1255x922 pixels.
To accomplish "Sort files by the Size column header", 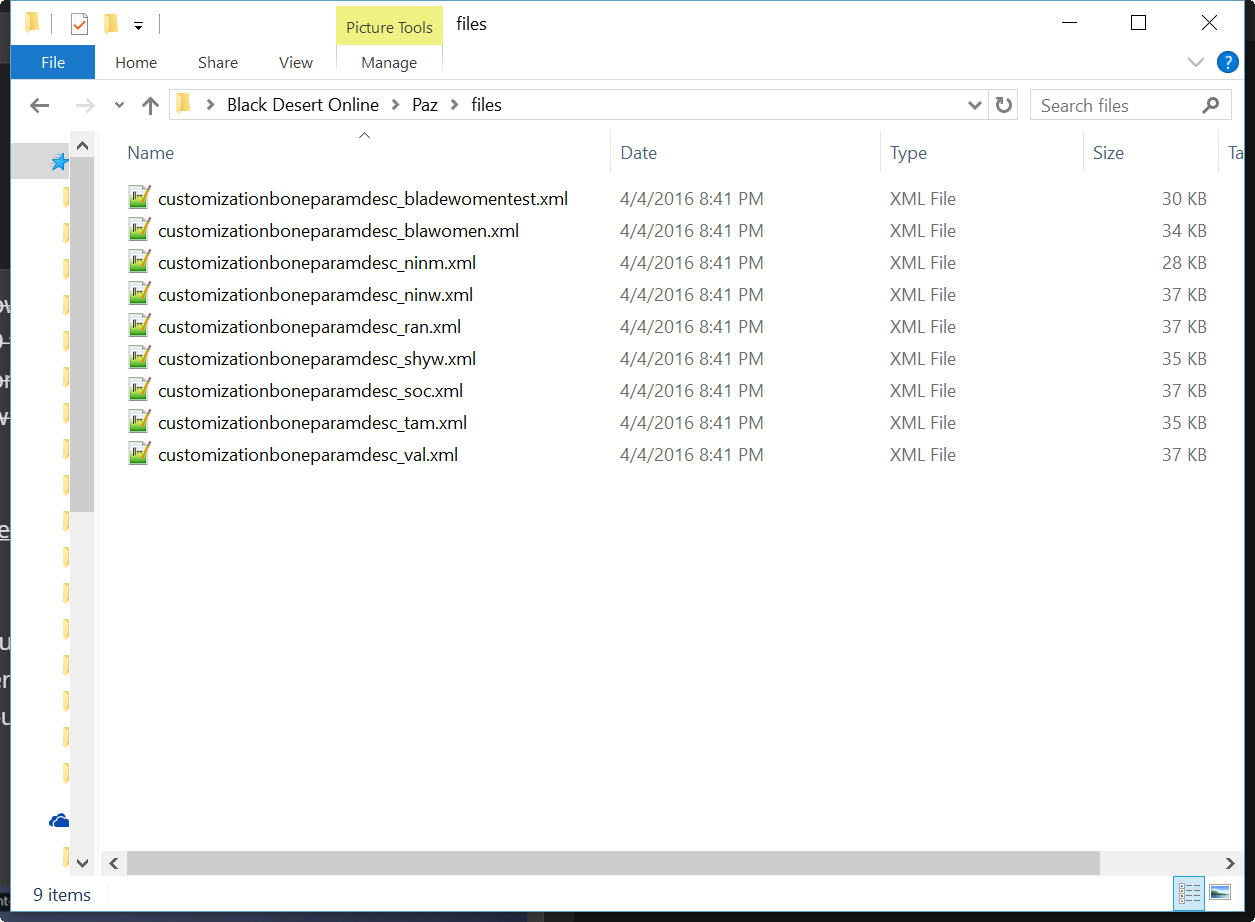I will pos(1108,153).
